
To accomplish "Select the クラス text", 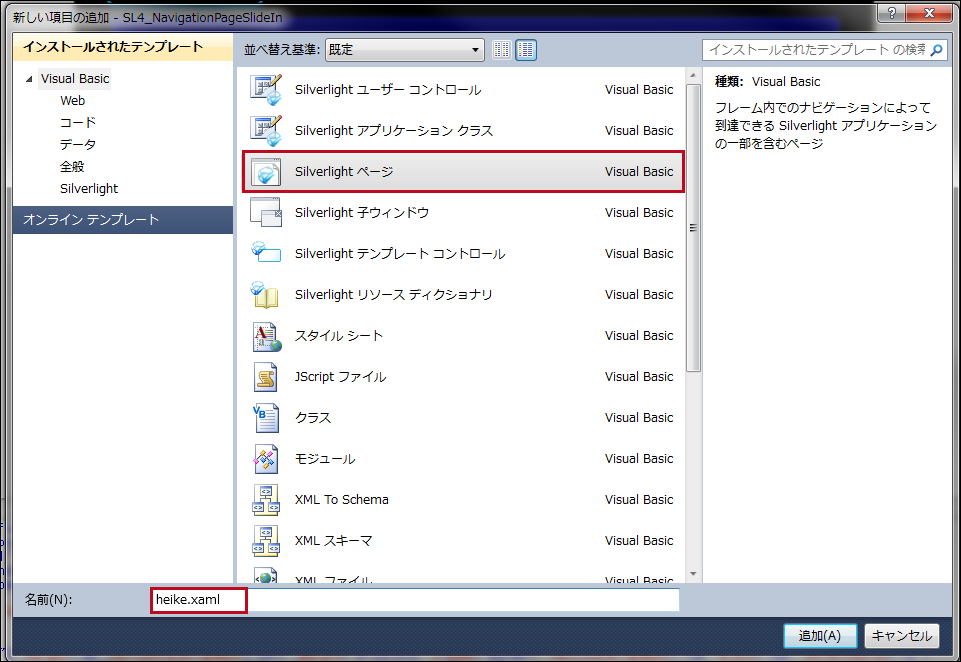I will pos(313,418).
